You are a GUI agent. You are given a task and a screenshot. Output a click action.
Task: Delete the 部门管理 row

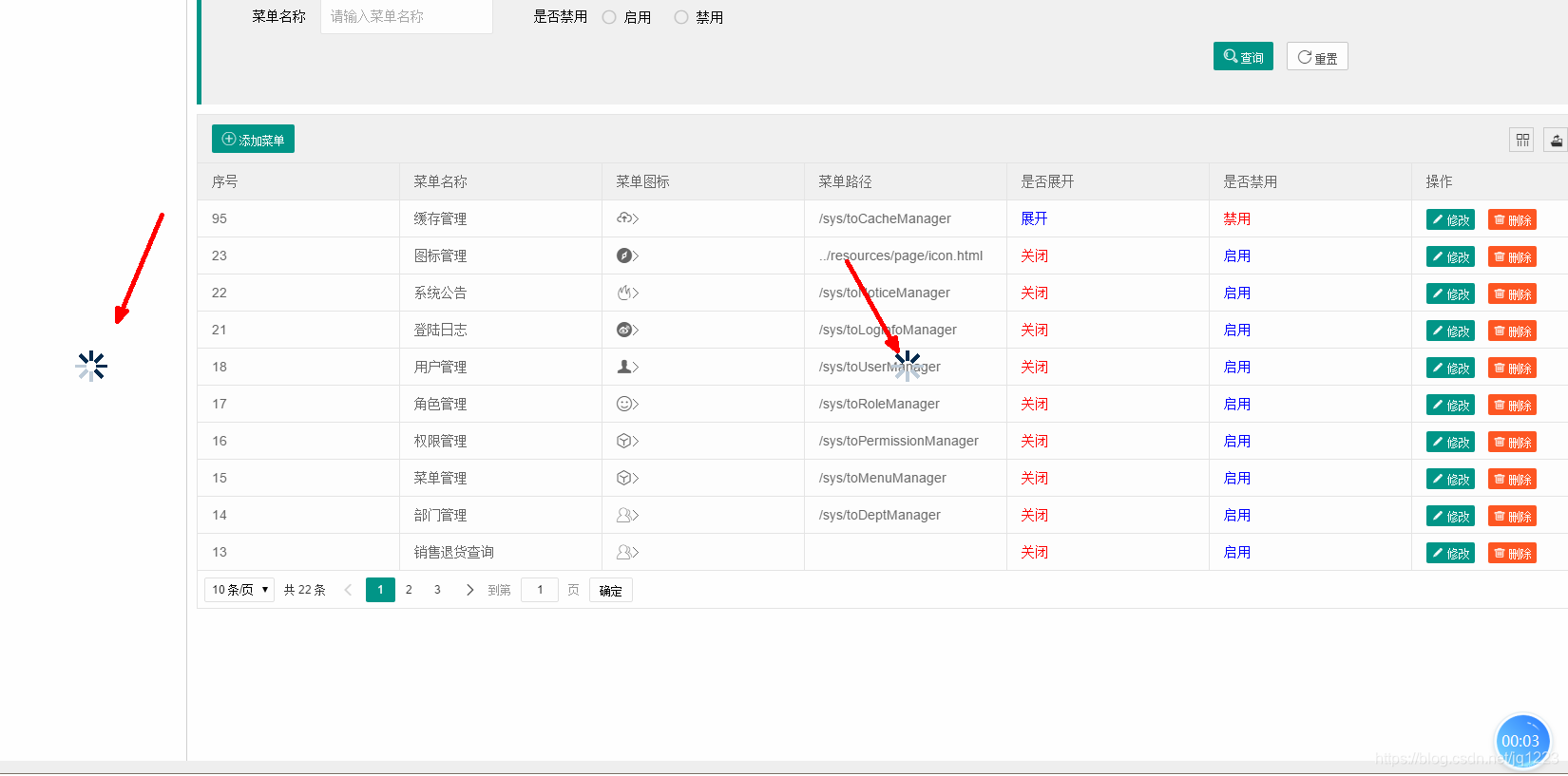(1512, 516)
